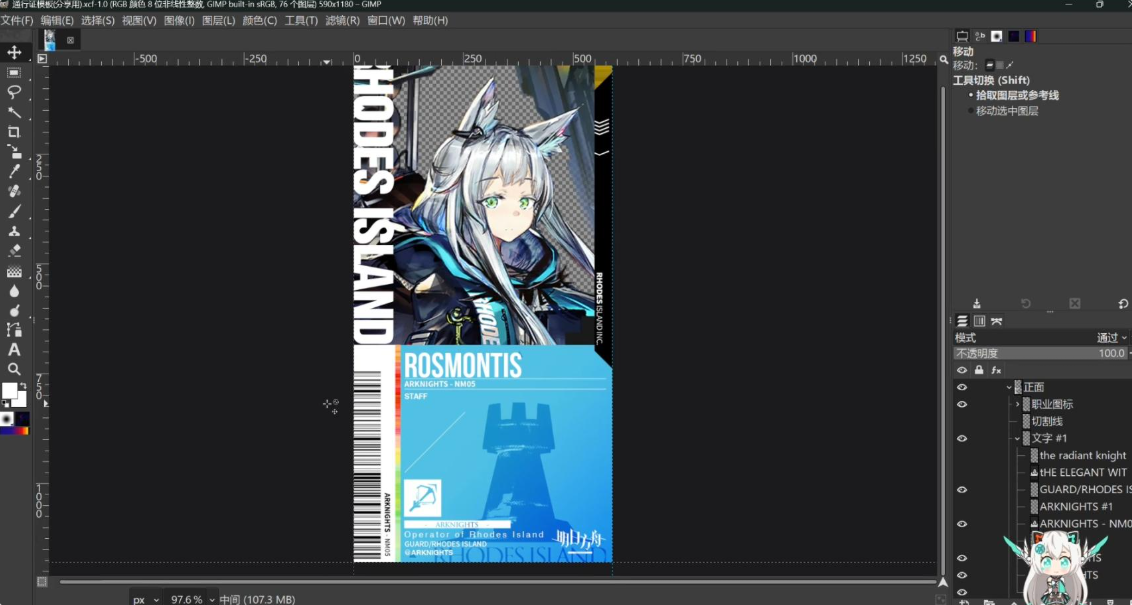Select the Rectangle Select tool
Image resolution: width=1132 pixels, height=605 pixels.
click(14, 73)
